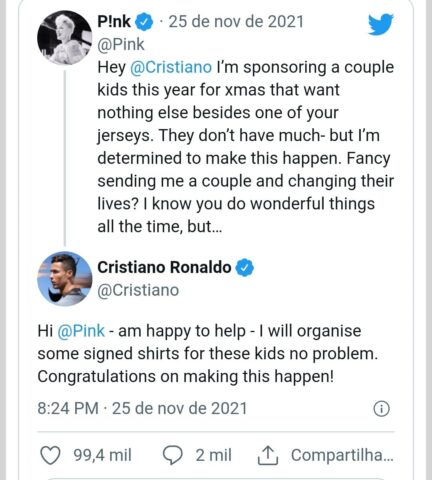Click the Compartilha... share label
The image size is (432, 480).
342,455
